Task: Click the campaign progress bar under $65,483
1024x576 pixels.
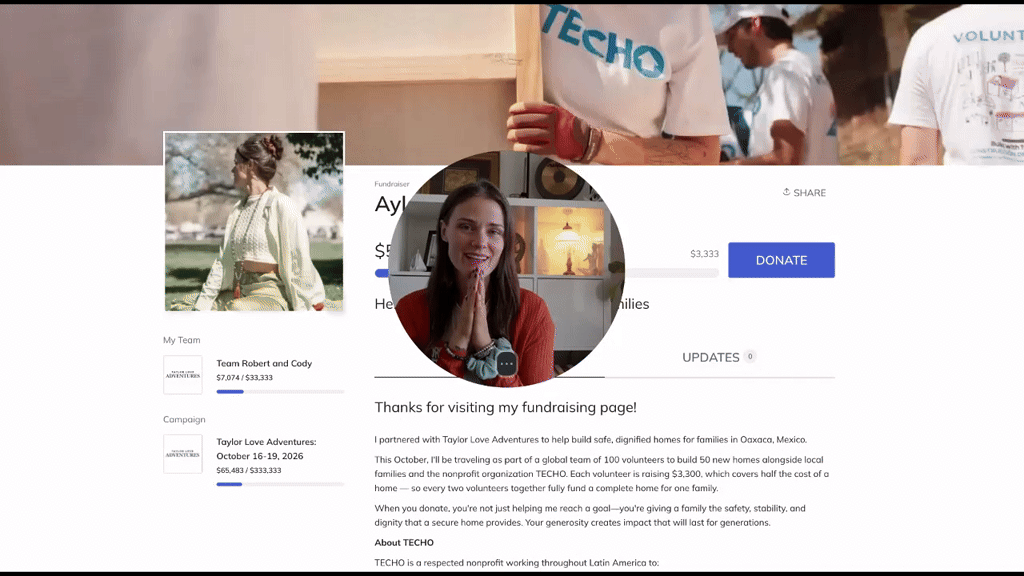Action: point(280,485)
